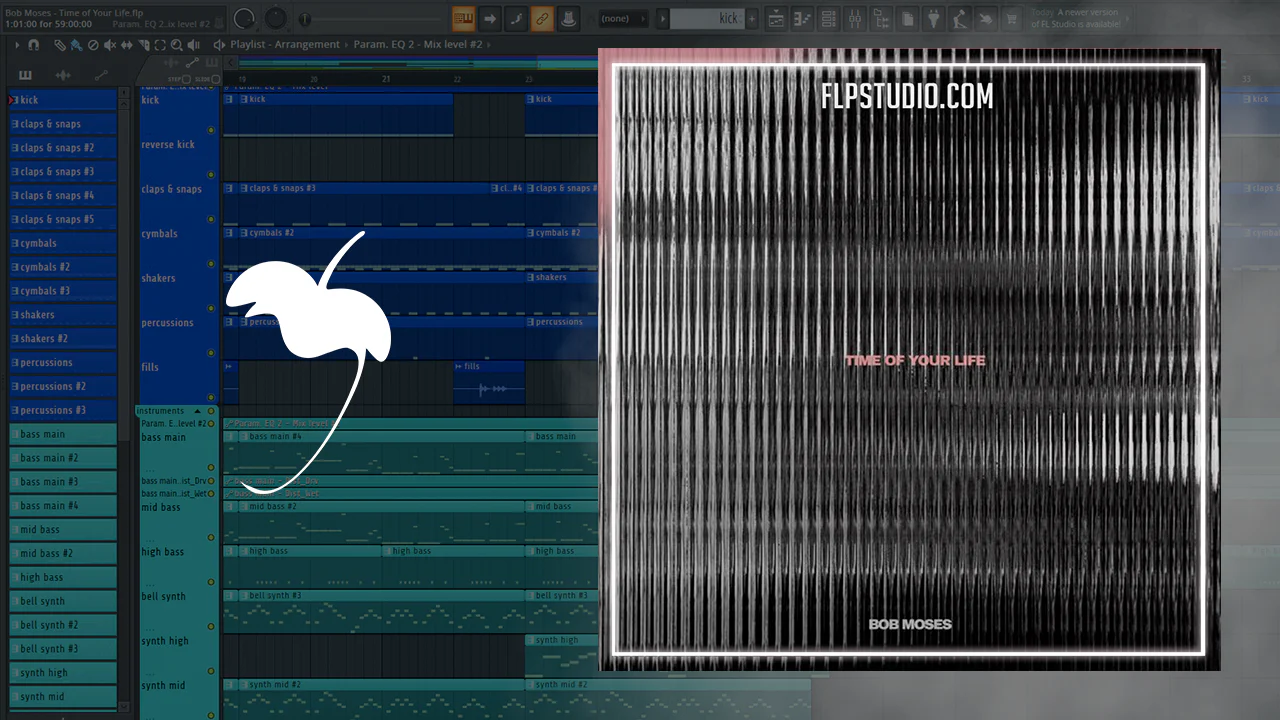The image size is (1280, 720).
Task: Click Param. EQ 2 - Mix level #2 breadcrumb
Action: 418,45
